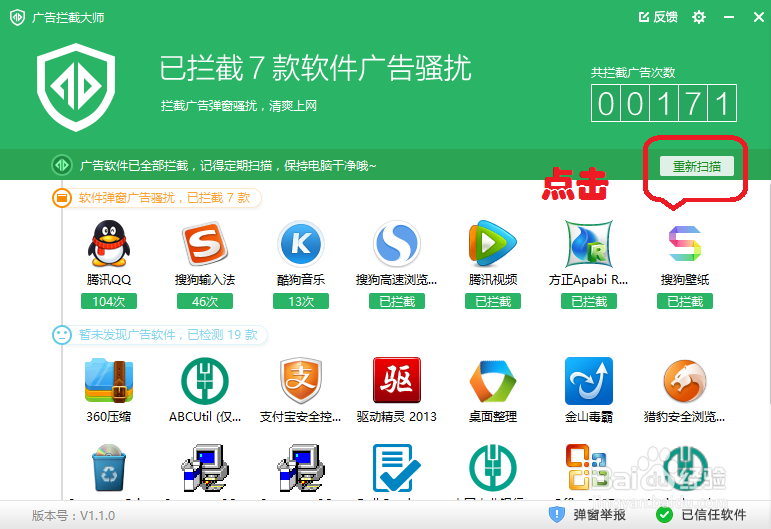Screen dimensions: 771x529
Task: Click the 104次 count under 腾讯QQ
Action: [x=109, y=301]
